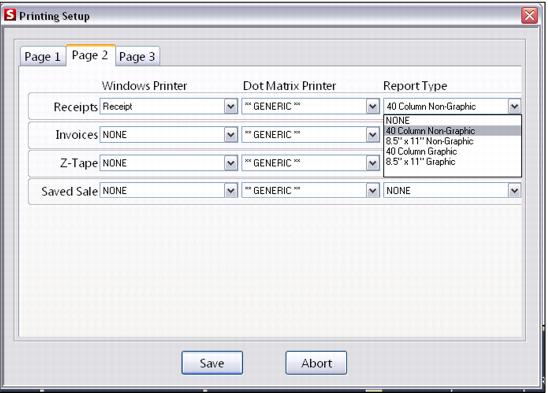Expand Saved Sale Dot Matrix Printer dropdown arrow
This screenshot has height=393, width=548.
373,191
